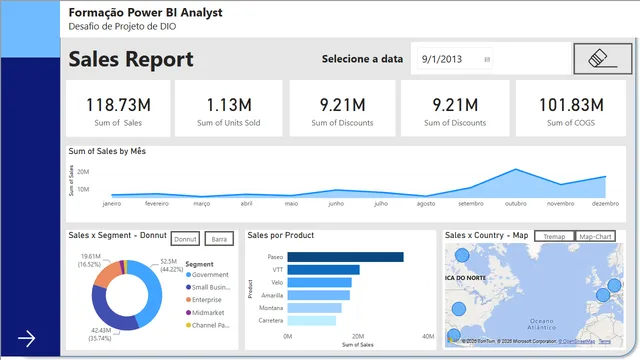The image size is (640, 360).
Task: Click the 118.73M Sum of Sales card
Action: pos(118,108)
